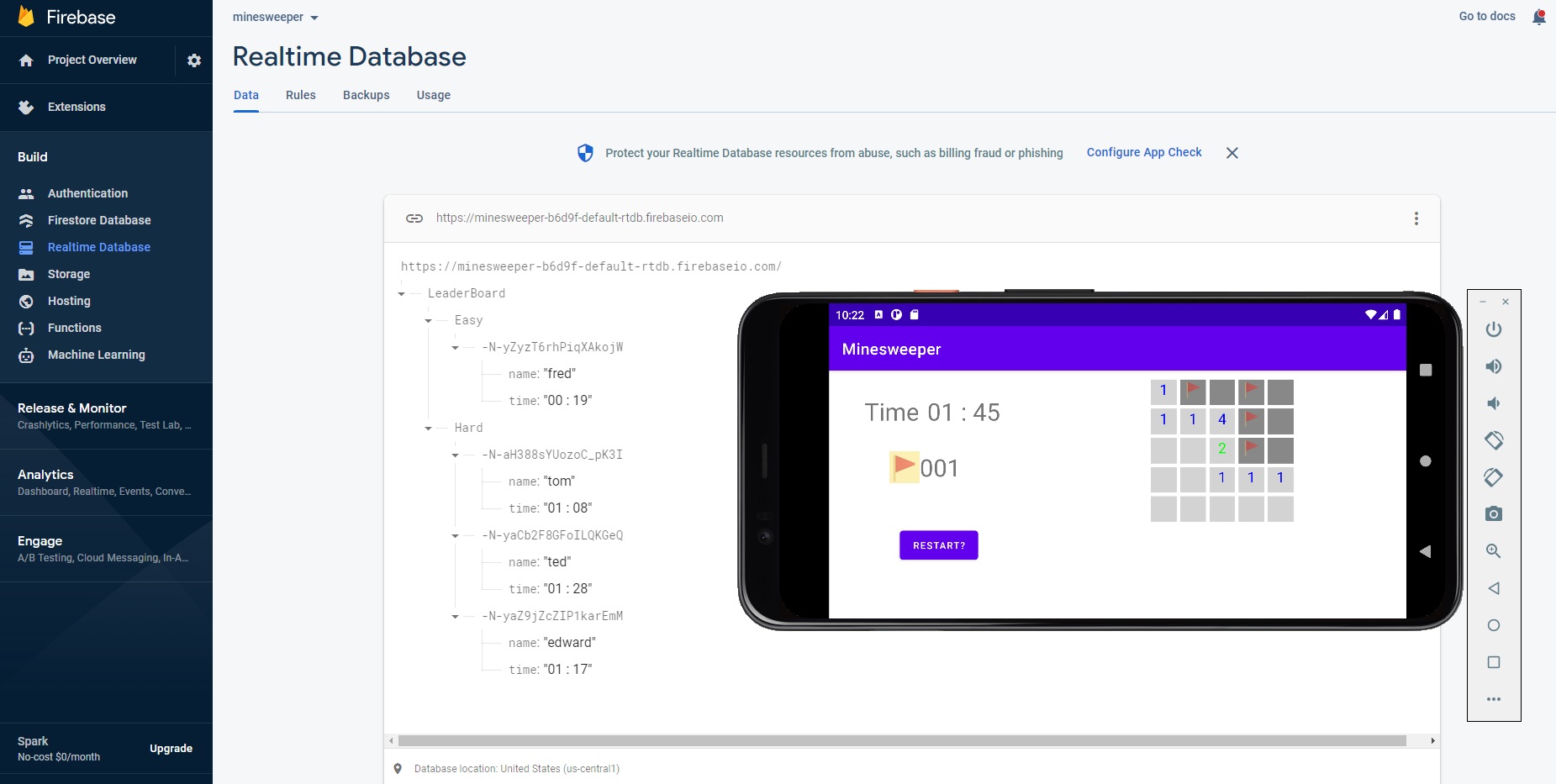Collapse the Easy node
1556x784 pixels.
tap(429, 321)
